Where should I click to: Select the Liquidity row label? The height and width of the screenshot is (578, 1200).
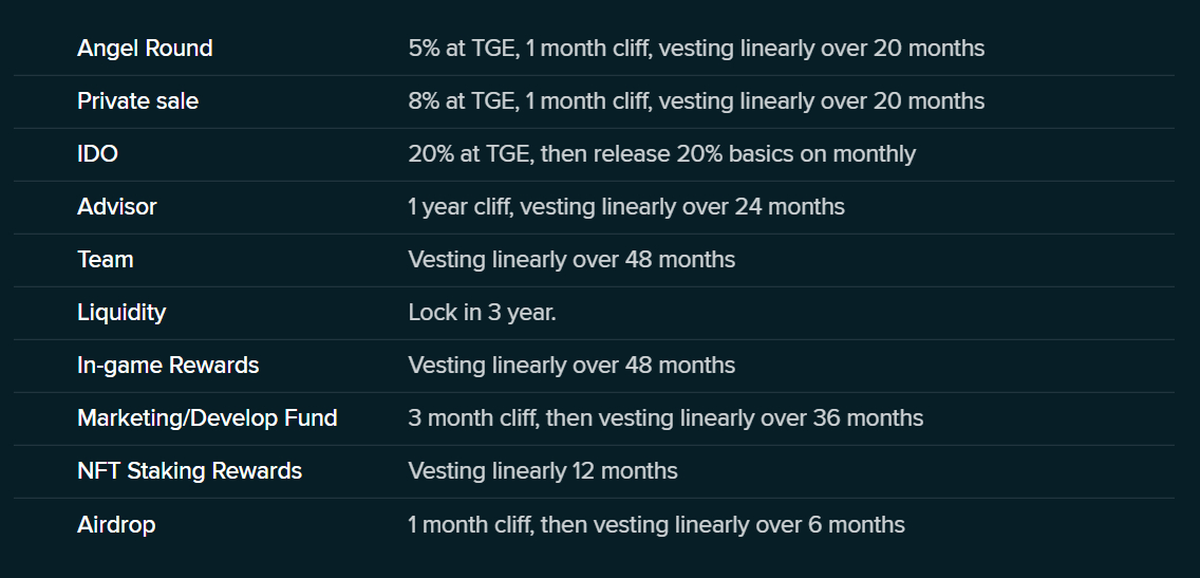click(121, 312)
